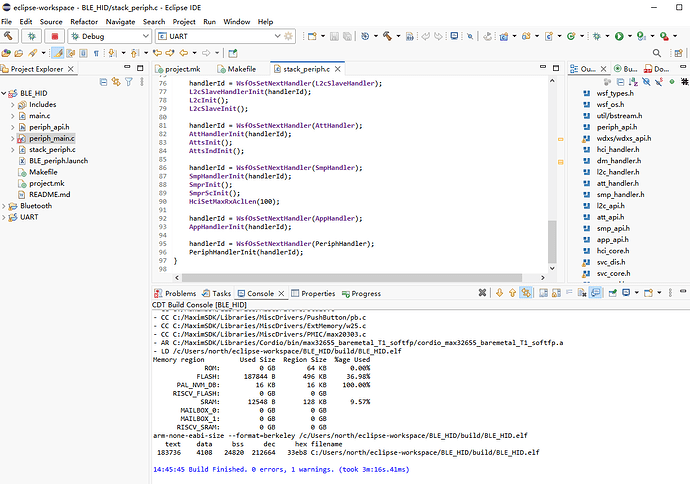The width and height of the screenshot is (690, 484).
Task: Click the New wizard toolbar icon
Action: (312, 36)
